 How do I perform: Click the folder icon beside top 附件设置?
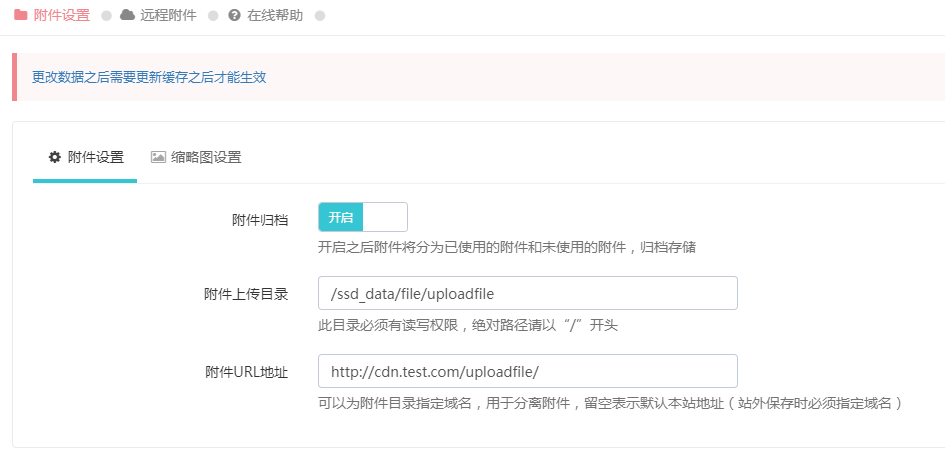(x=20, y=16)
